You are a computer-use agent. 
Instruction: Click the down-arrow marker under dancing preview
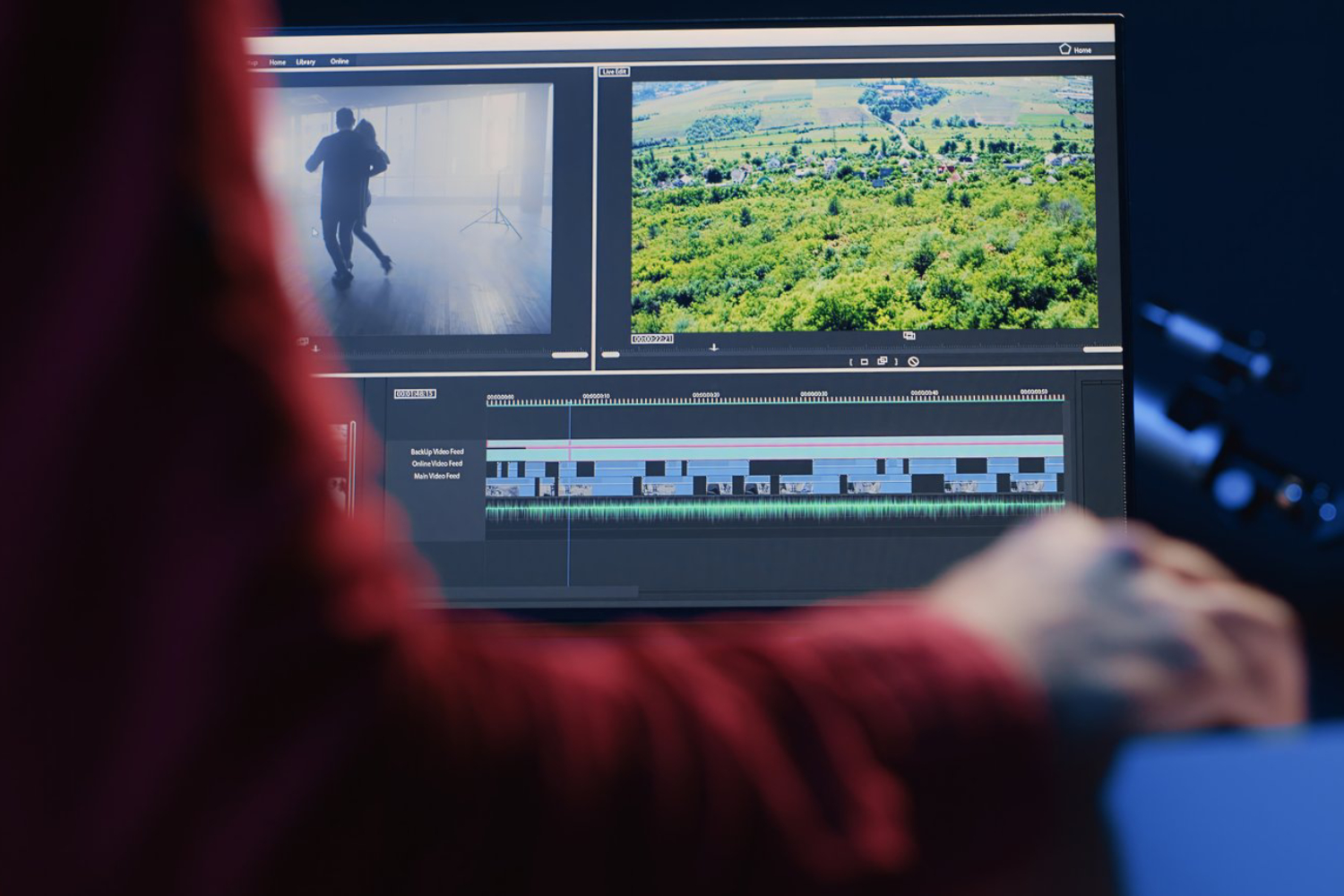315,349
